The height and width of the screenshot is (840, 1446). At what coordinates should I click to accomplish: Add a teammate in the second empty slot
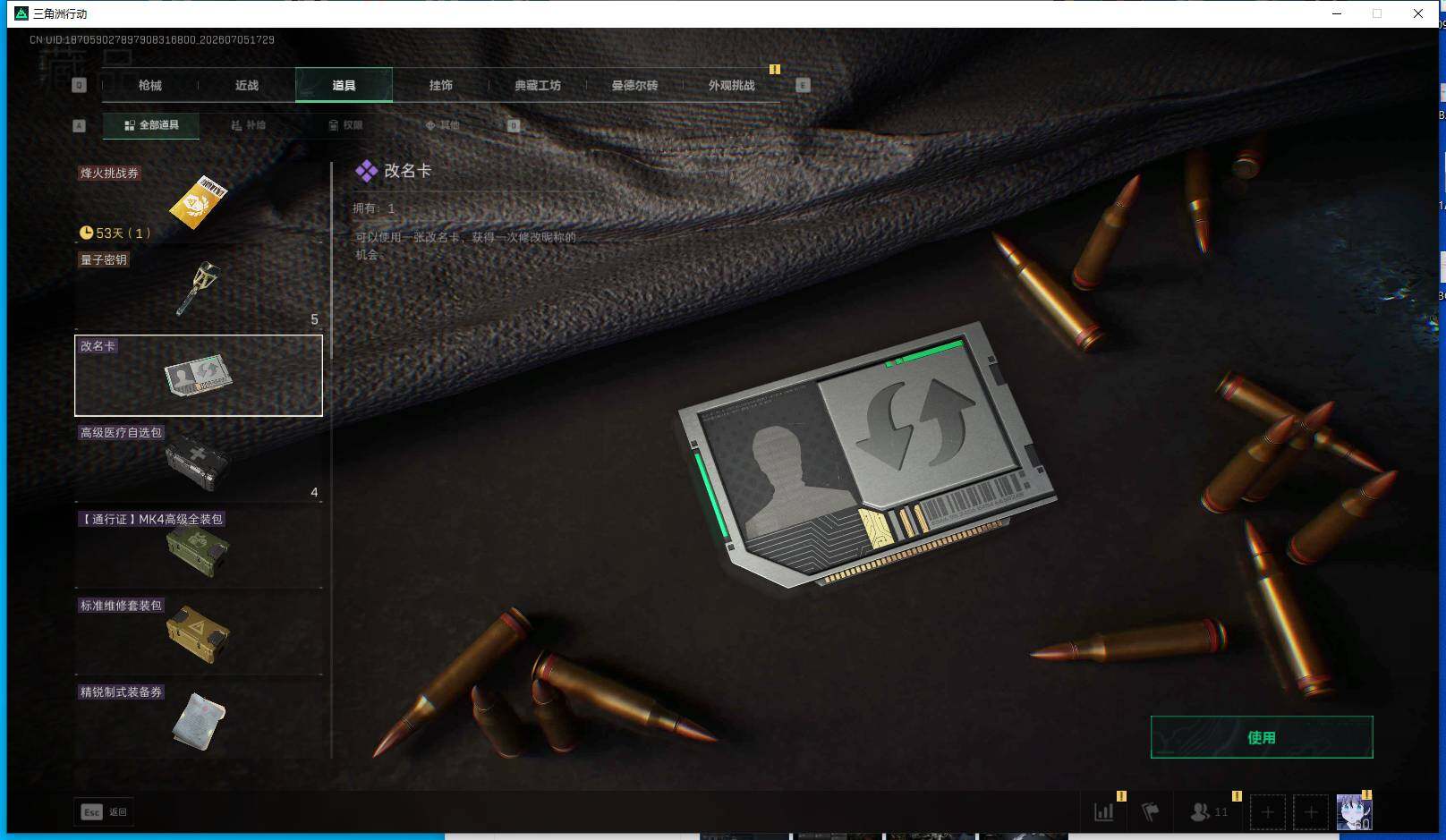pos(1311,812)
